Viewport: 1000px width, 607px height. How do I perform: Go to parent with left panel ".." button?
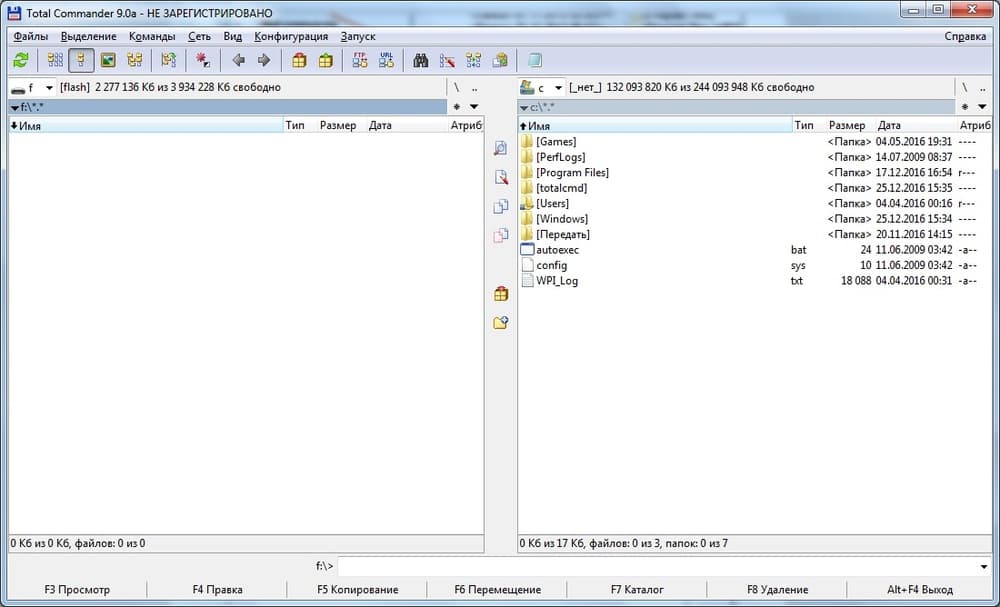[474, 87]
